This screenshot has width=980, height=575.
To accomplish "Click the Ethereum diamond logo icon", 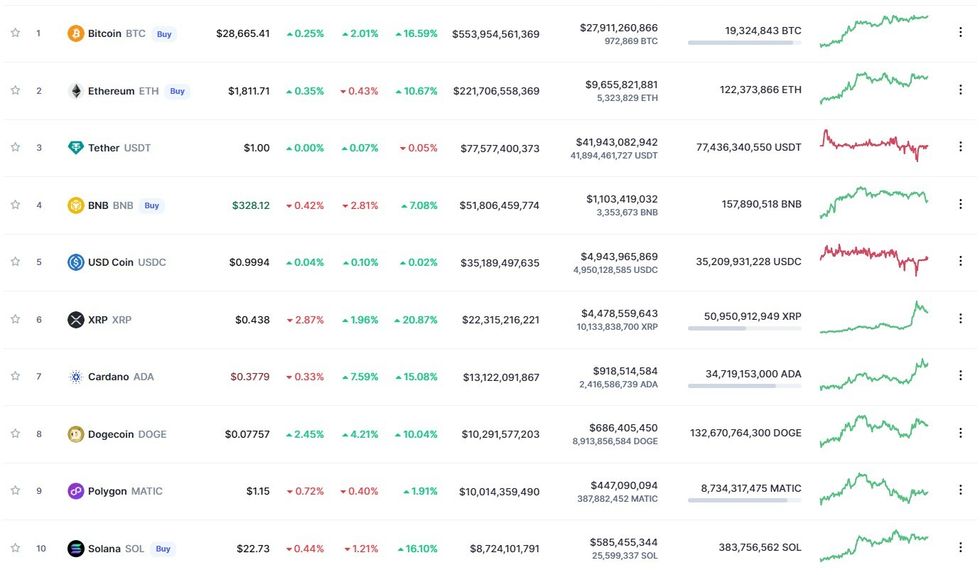I will tap(75, 91).
